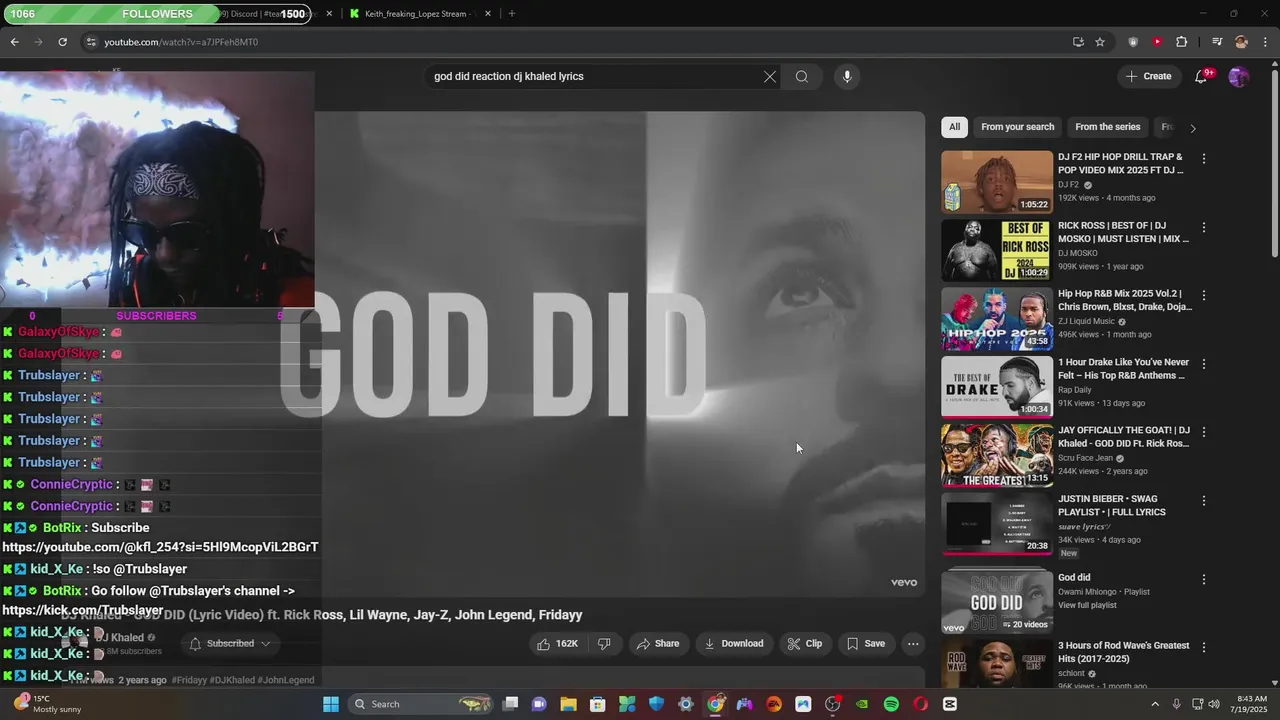Open options for God did playlist

click(1204, 579)
